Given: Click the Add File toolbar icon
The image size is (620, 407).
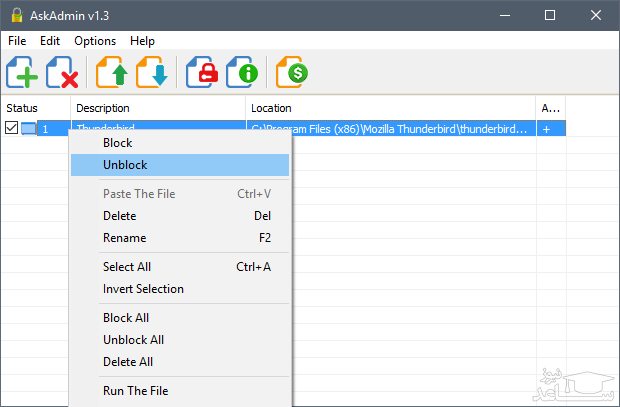Looking at the screenshot, I should [24, 73].
